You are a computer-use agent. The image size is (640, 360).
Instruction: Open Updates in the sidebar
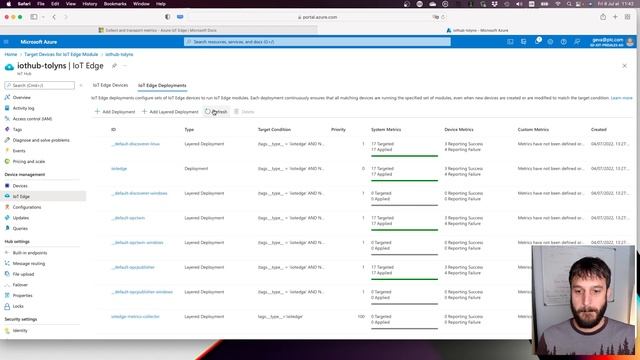coord(21,218)
